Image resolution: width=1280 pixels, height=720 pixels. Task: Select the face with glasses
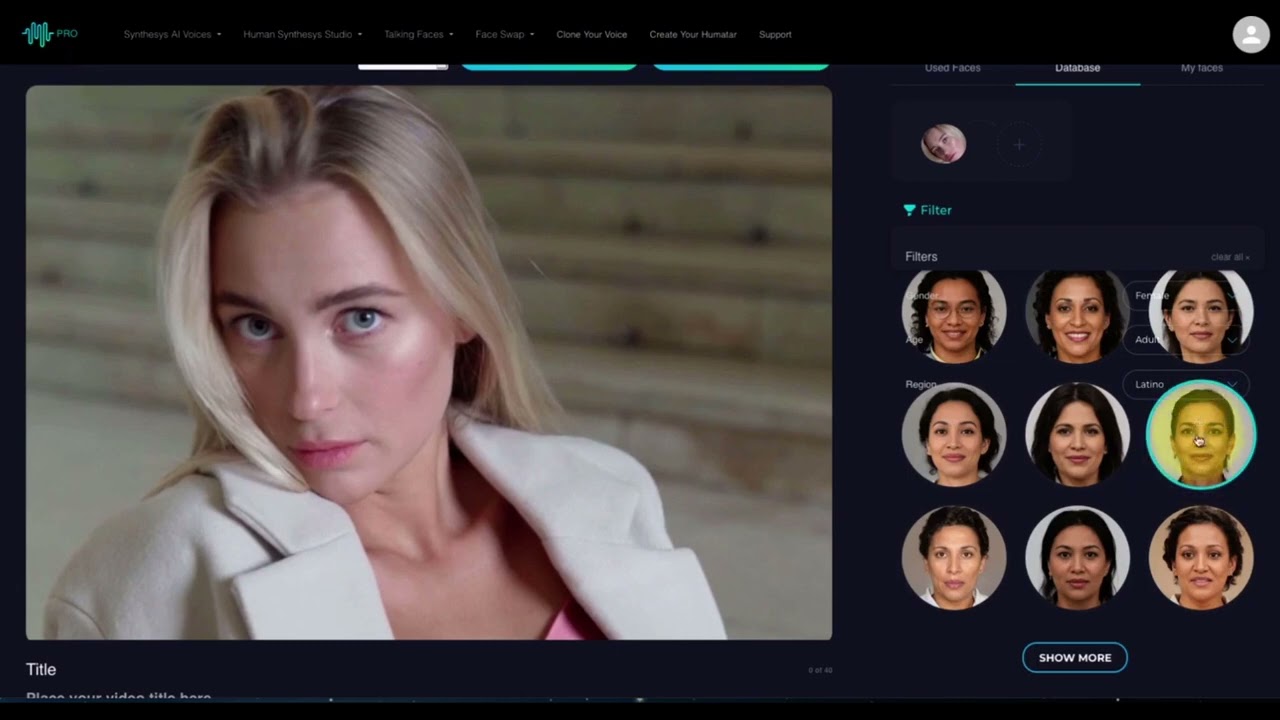[954, 315]
